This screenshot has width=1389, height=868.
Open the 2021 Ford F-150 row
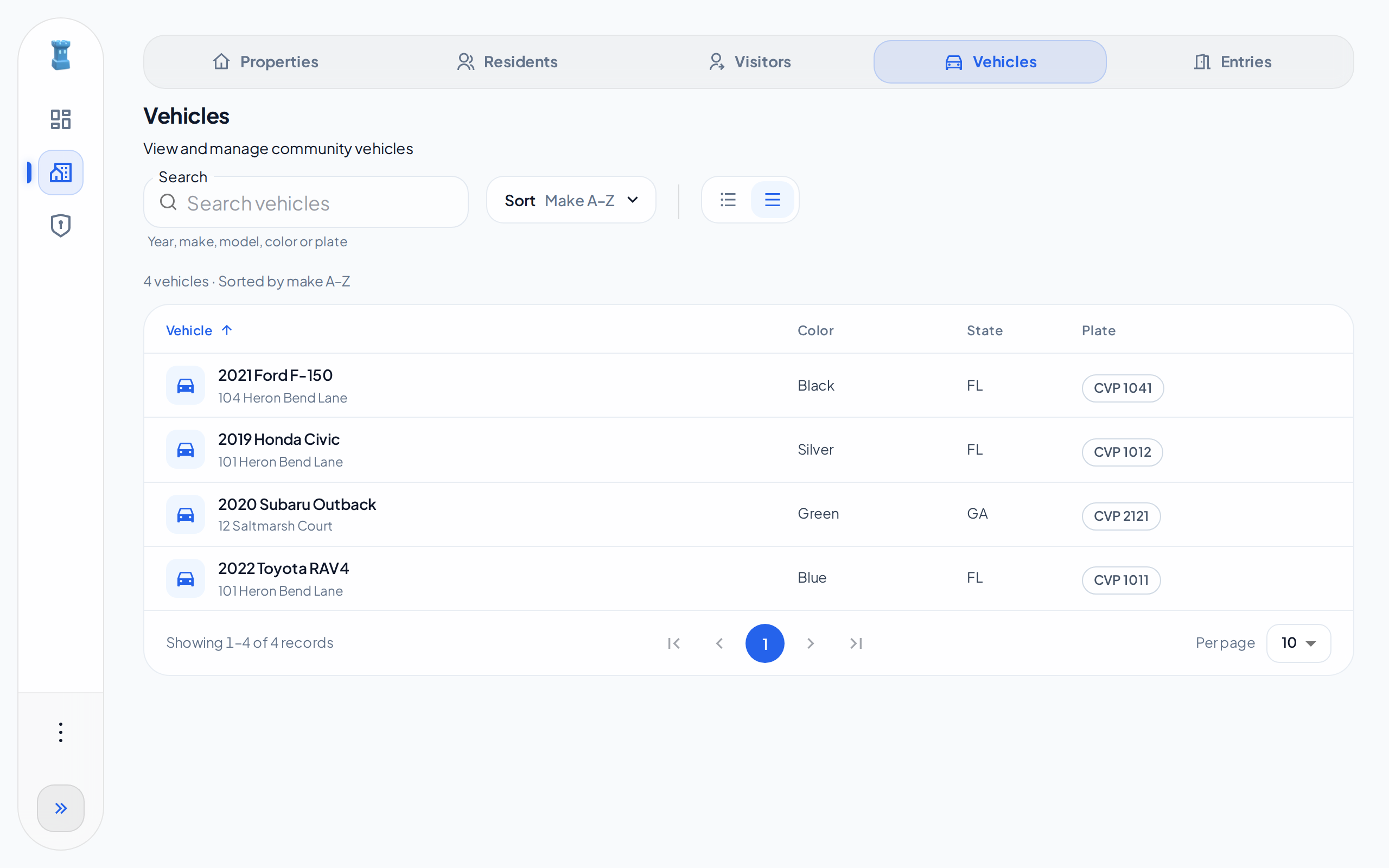tap(748, 385)
